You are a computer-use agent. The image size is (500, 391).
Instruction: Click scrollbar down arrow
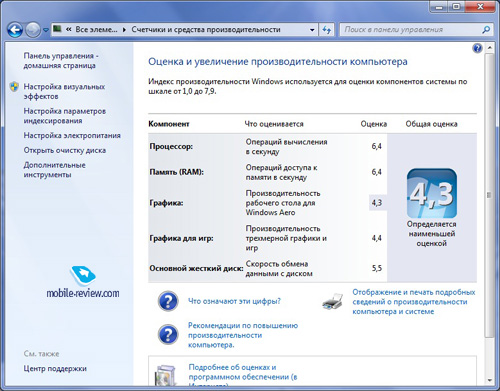(489, 380)
